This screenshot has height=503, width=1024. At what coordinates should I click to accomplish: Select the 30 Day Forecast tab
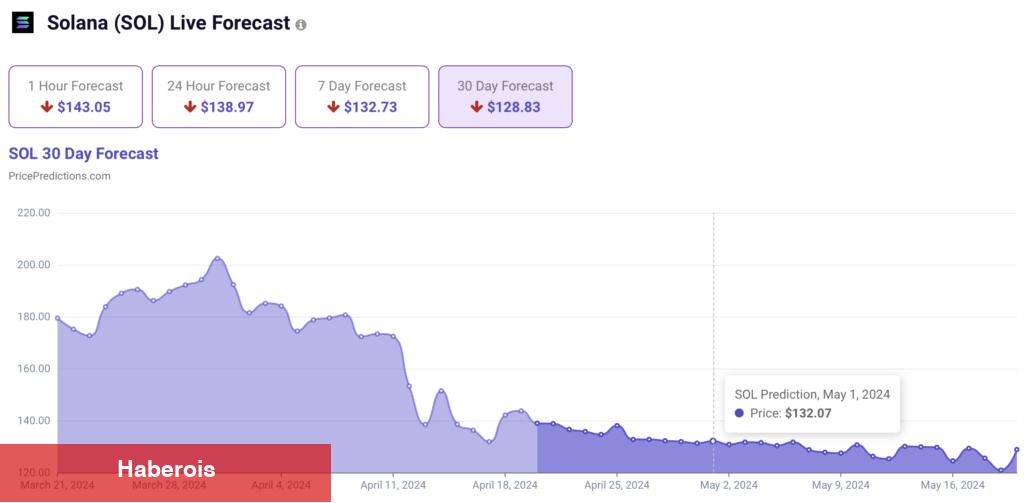tap(505, 97)
